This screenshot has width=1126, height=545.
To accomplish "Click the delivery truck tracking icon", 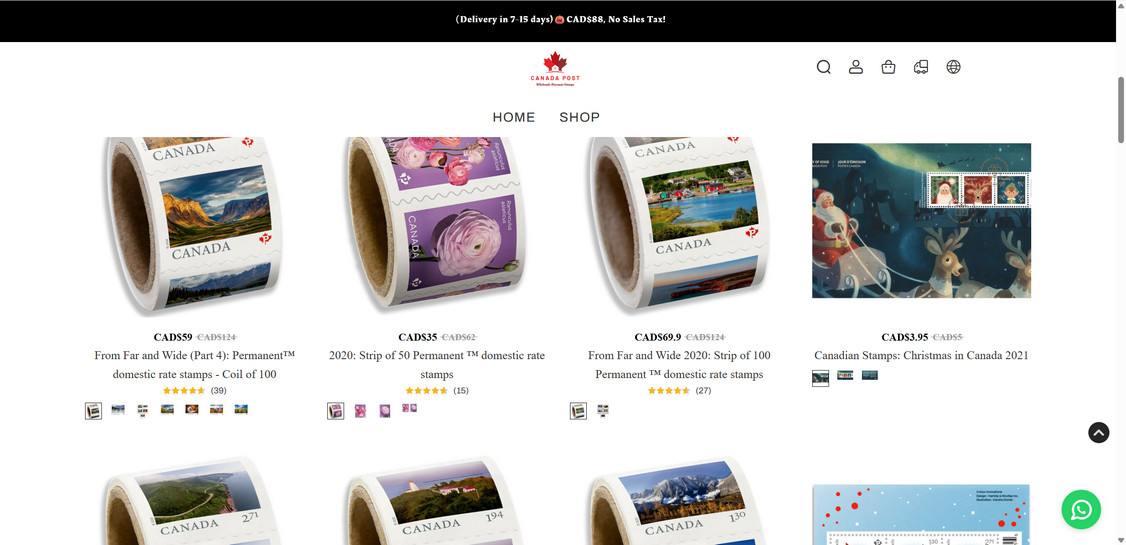I will [x=921, y=67].
